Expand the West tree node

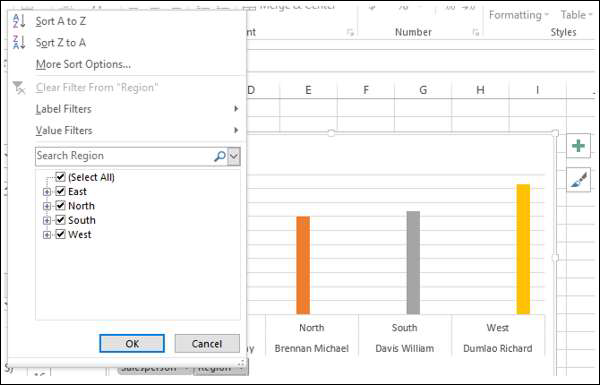47,235
